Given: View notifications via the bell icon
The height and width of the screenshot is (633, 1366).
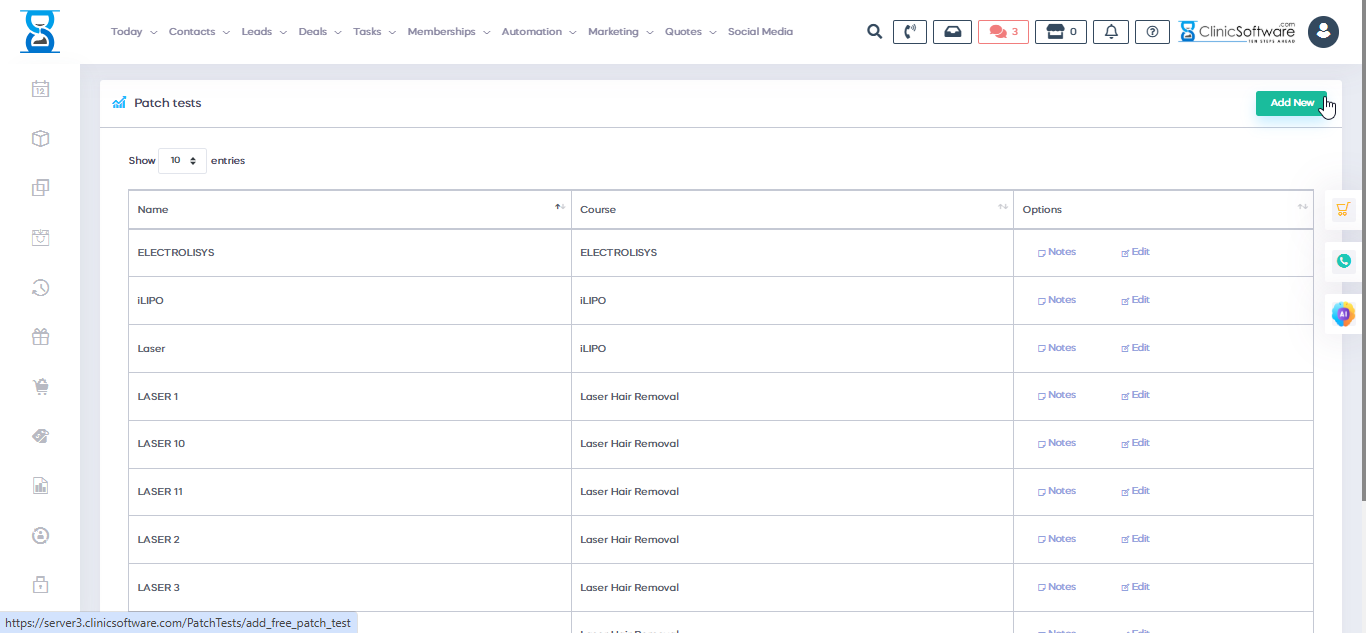Looking at the screenshot, I should [1110, 31].
